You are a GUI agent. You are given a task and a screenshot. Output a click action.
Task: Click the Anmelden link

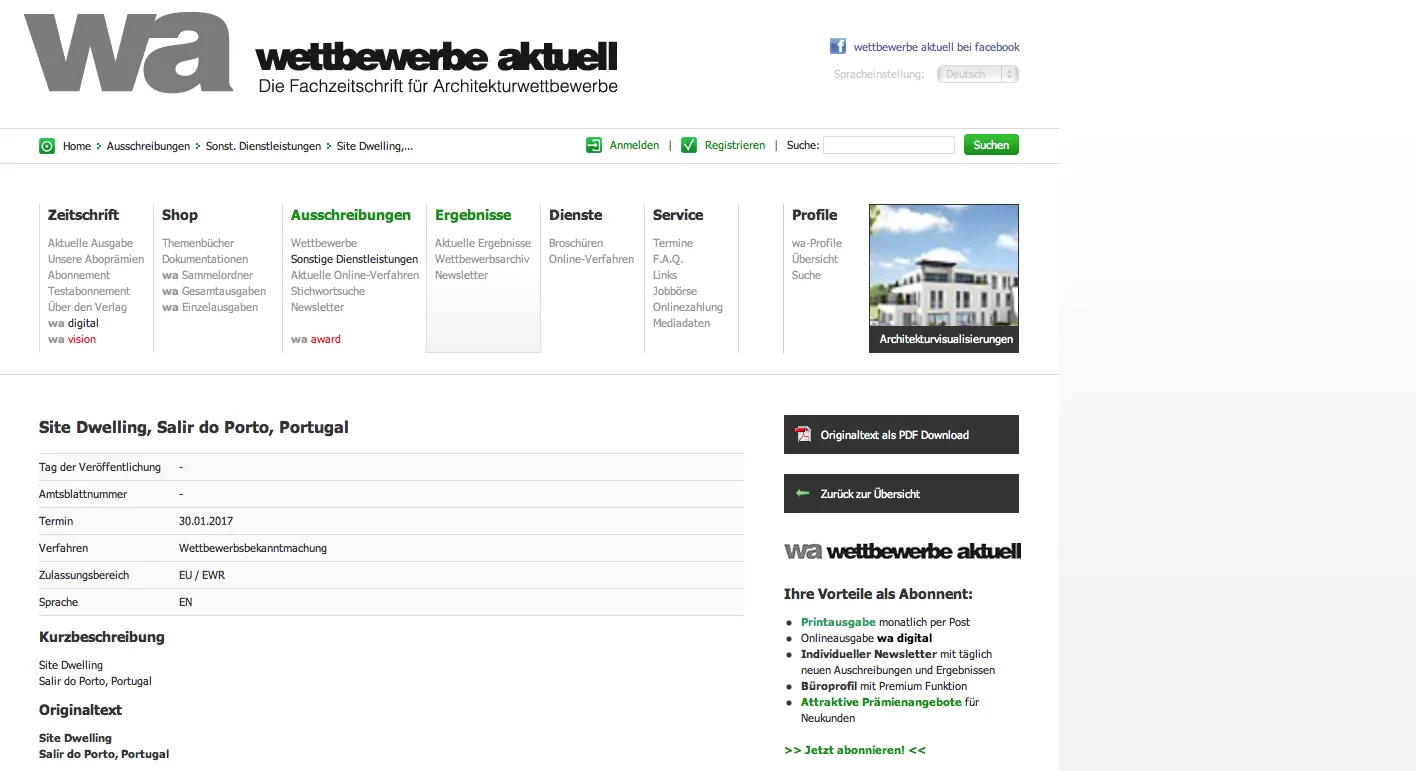coord(635,145)
